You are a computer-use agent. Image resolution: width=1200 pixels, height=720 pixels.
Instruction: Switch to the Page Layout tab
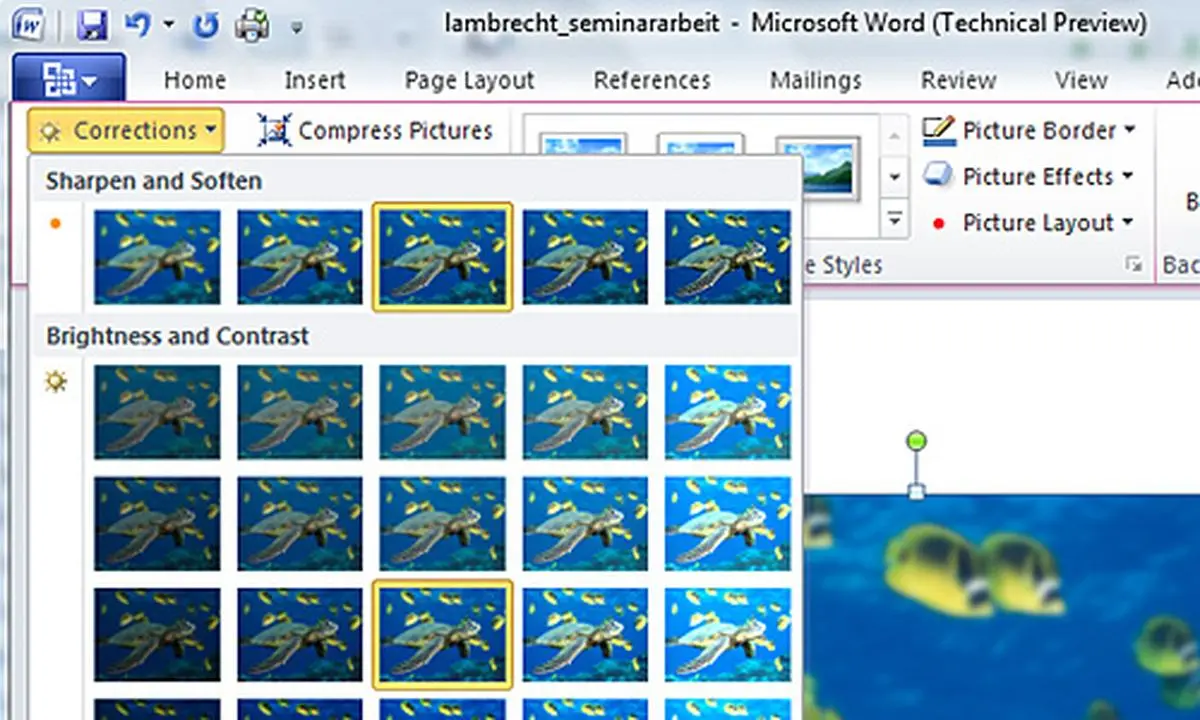tap(469, 80)
